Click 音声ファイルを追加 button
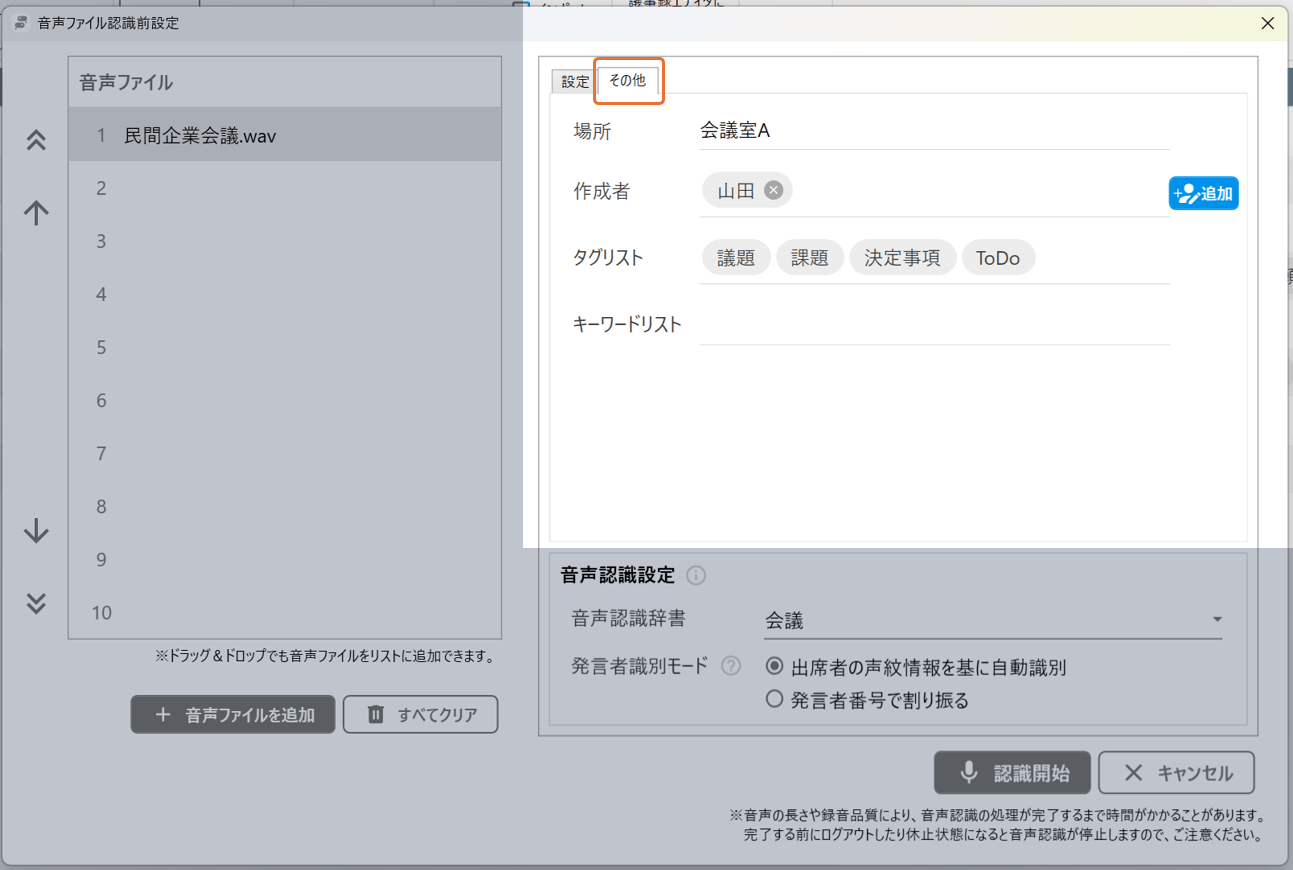1293x870 pixels. point(233,715)
